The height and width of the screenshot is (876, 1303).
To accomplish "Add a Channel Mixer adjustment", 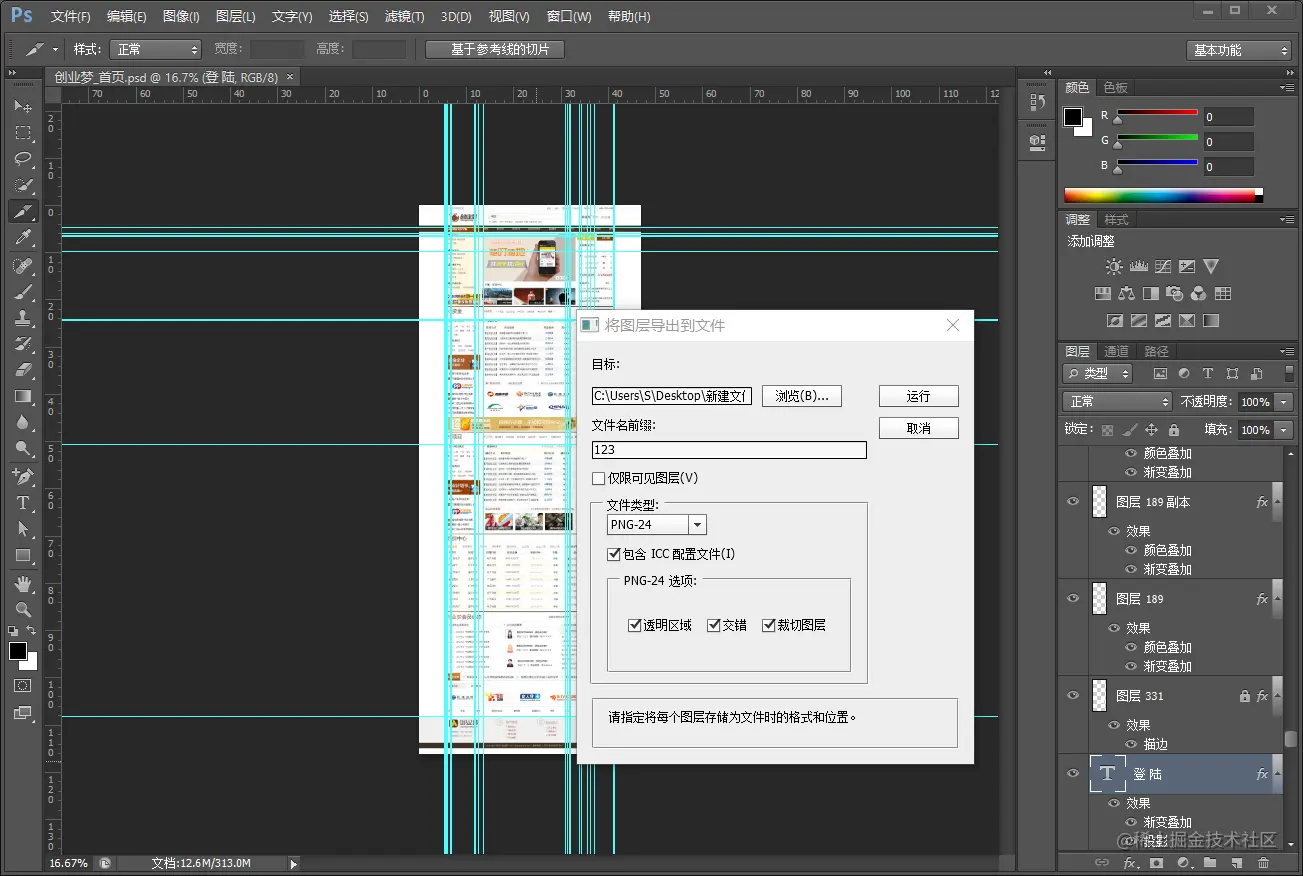I will pos(1198,294).
